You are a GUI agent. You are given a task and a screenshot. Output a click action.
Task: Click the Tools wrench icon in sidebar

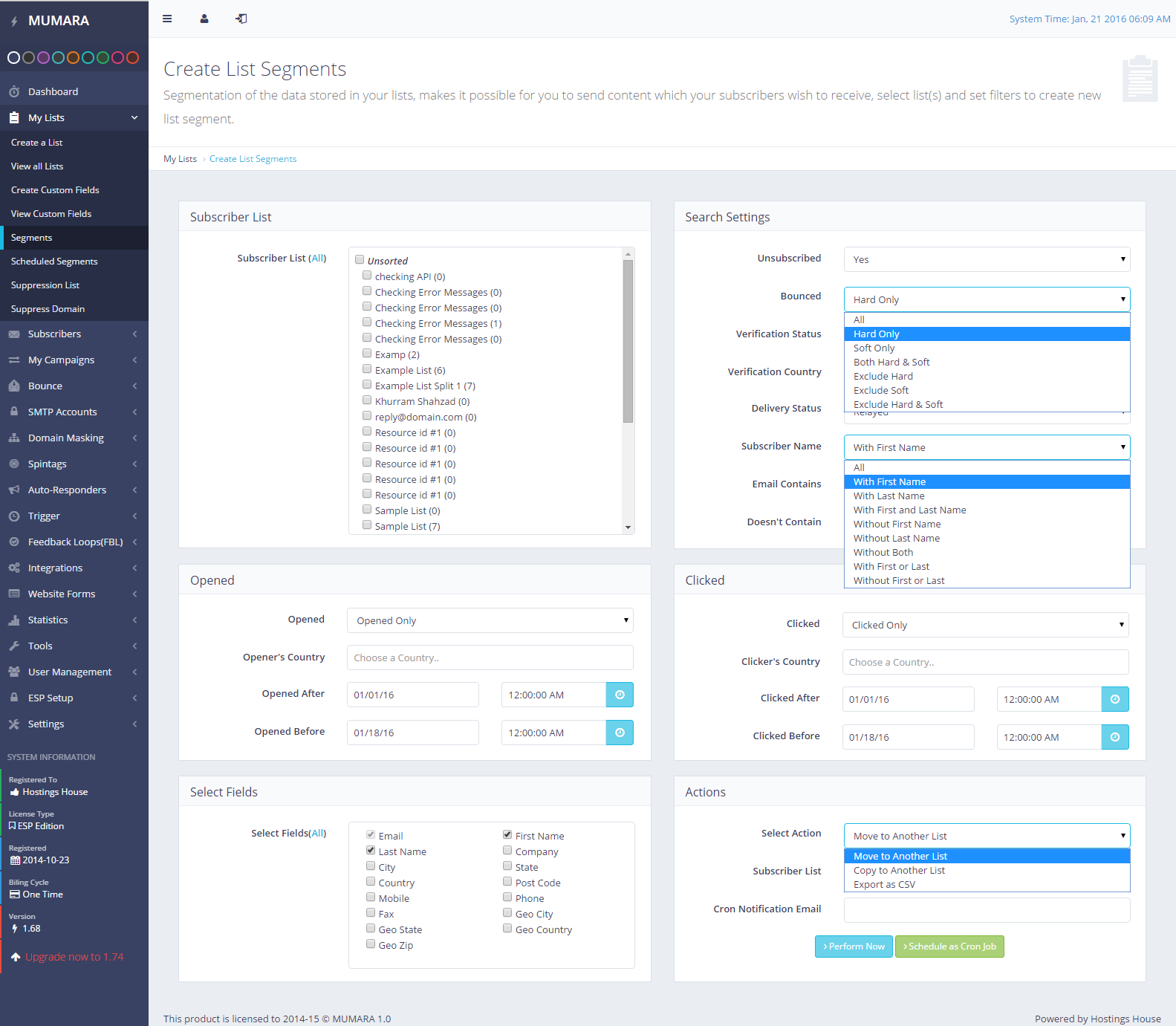pyautogui.click(x=14, y=646)
